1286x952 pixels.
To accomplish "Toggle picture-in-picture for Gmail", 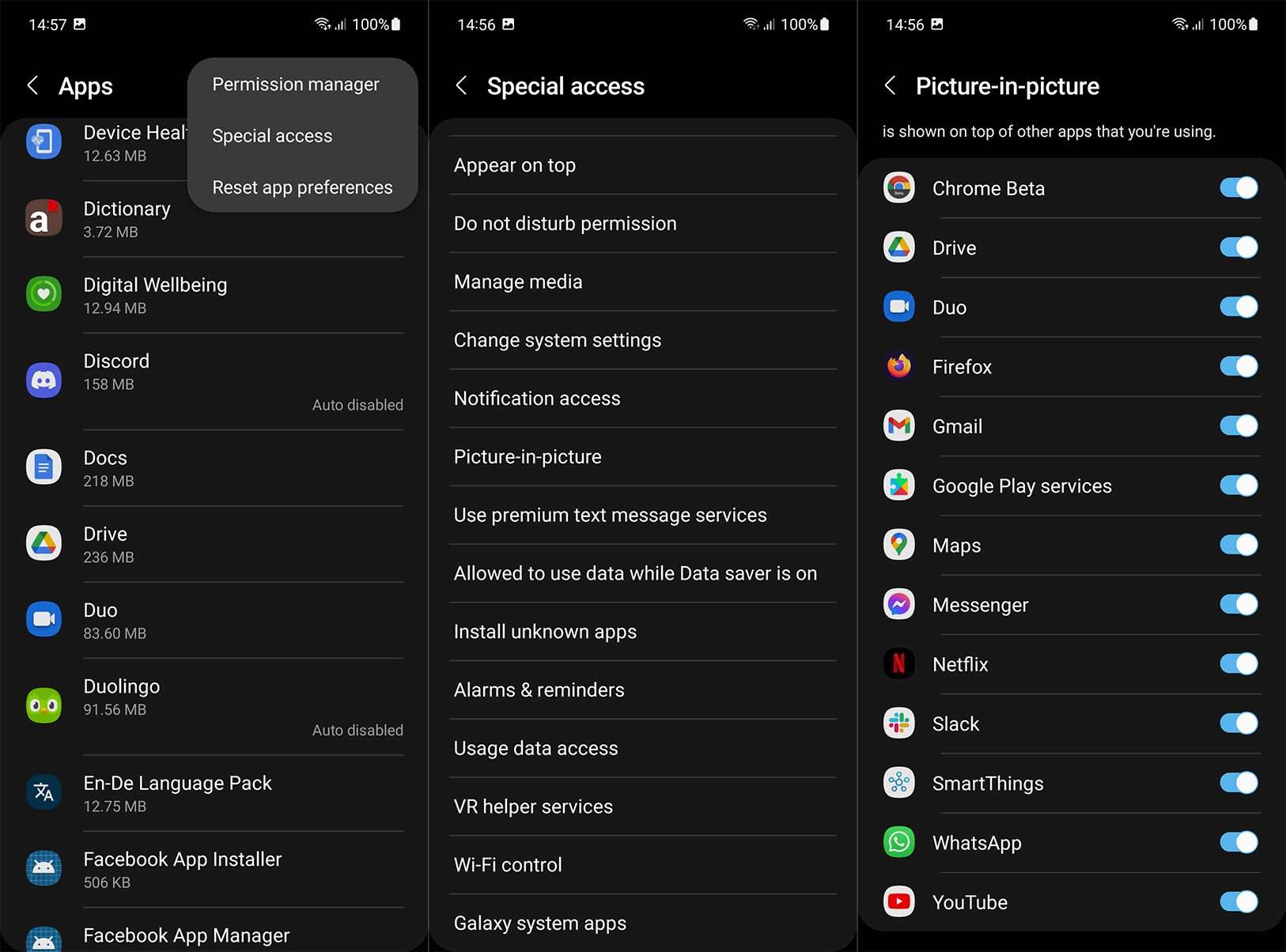I will click(1239, 425).
